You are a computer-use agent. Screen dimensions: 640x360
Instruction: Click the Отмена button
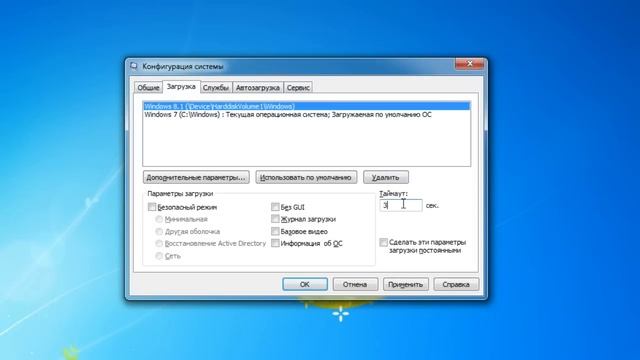coord(355,284)
